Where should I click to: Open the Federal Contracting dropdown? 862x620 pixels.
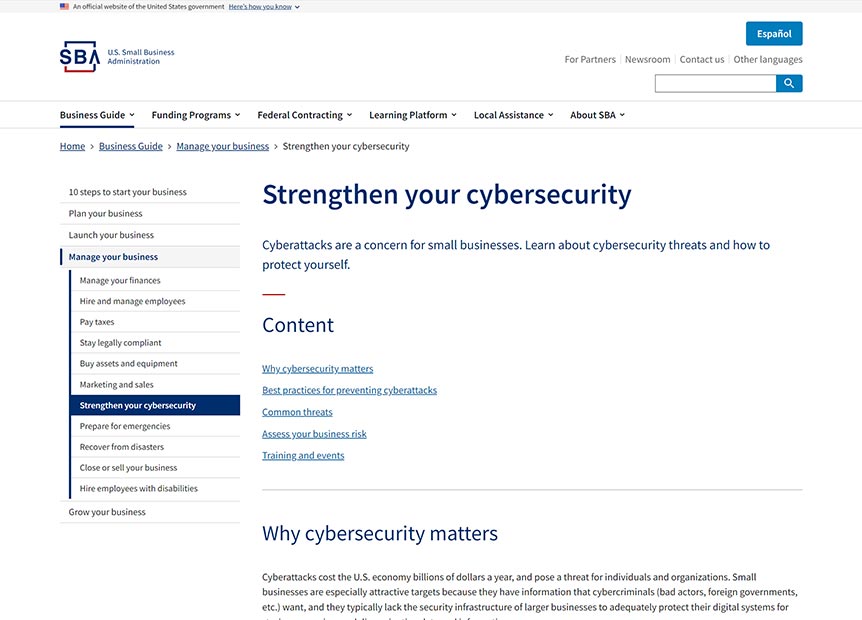304,115
